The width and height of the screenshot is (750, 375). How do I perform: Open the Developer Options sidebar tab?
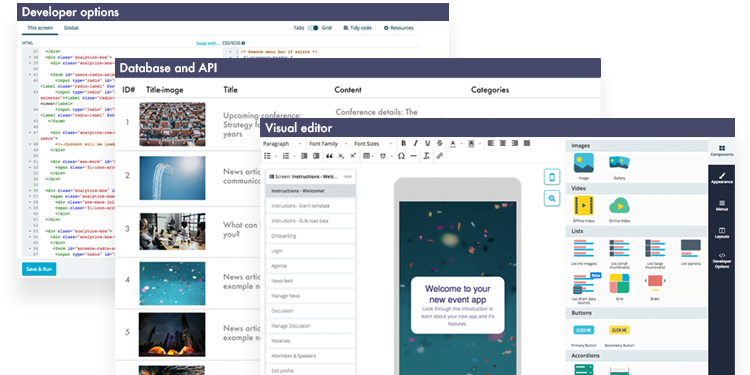[722, 260]
